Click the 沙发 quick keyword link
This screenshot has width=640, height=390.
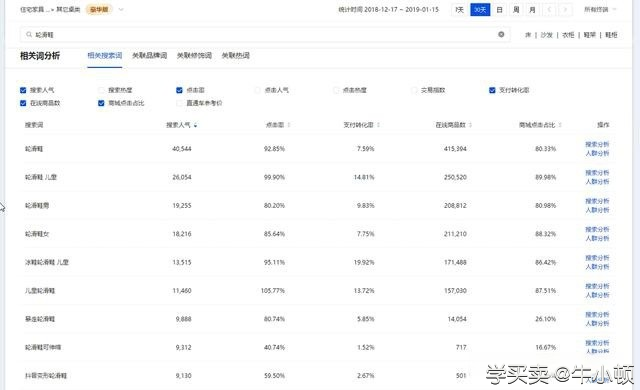[x=547, y=35]
